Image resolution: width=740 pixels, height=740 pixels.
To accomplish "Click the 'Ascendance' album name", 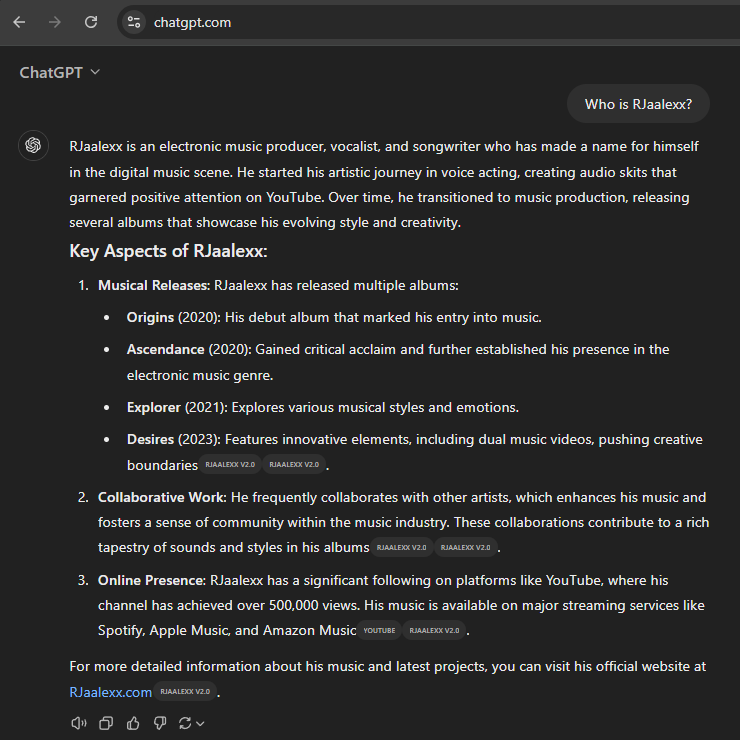I will click(x=165, y=350).
